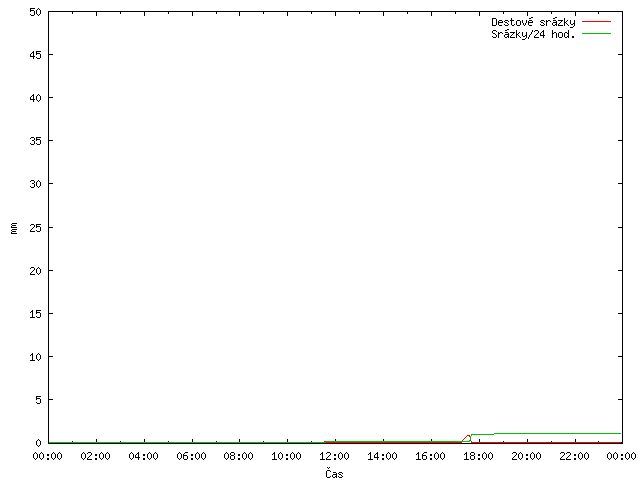Click the x-axis time label 20:00

[527, 456]
